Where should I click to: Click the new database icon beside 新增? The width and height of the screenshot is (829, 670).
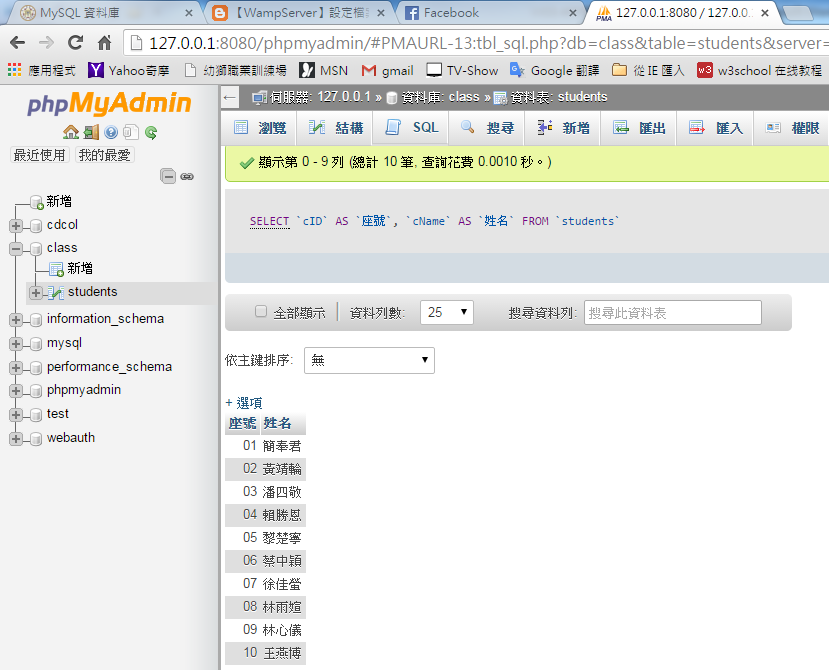(36, 203)
